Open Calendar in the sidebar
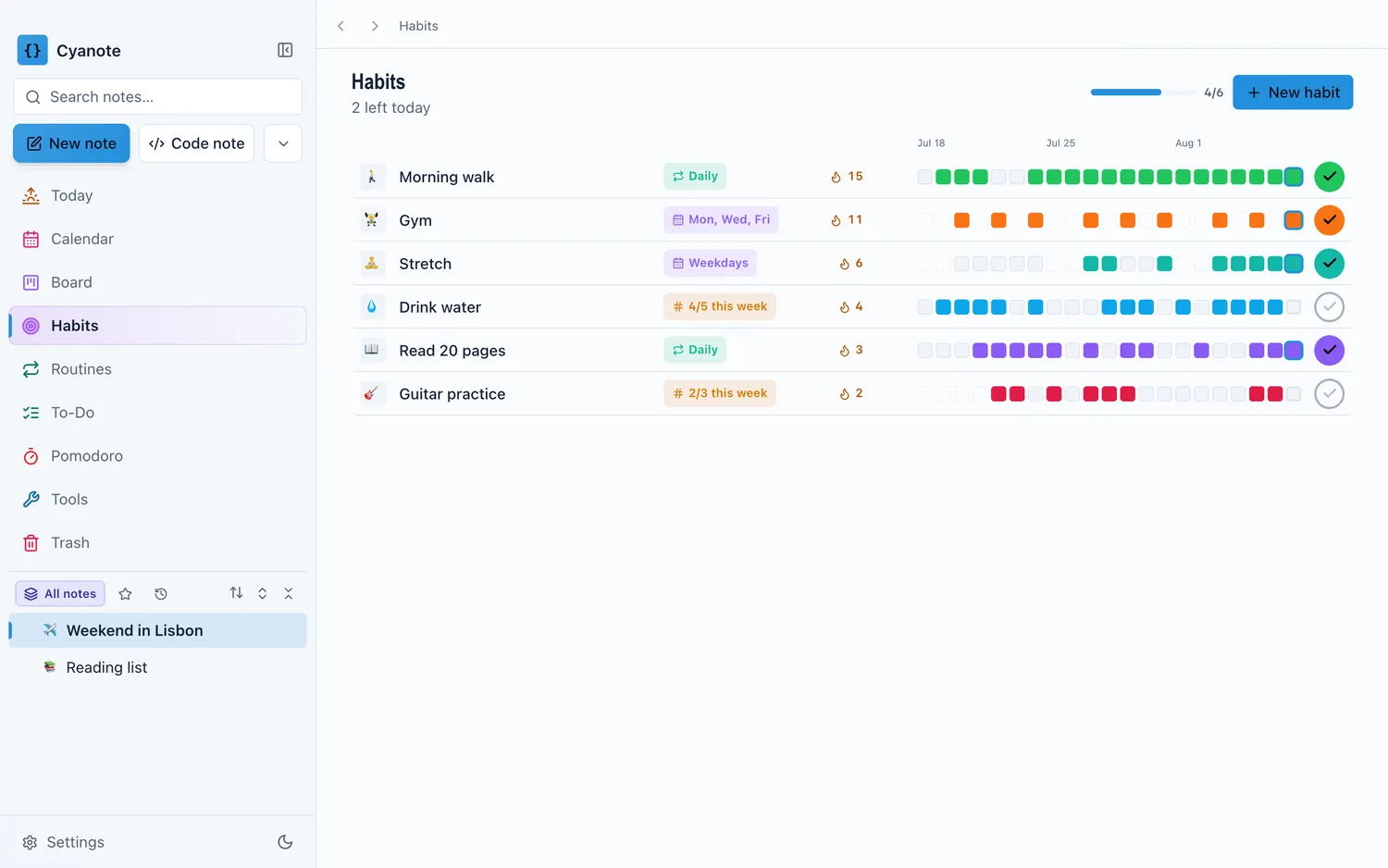 coord(157,239)
